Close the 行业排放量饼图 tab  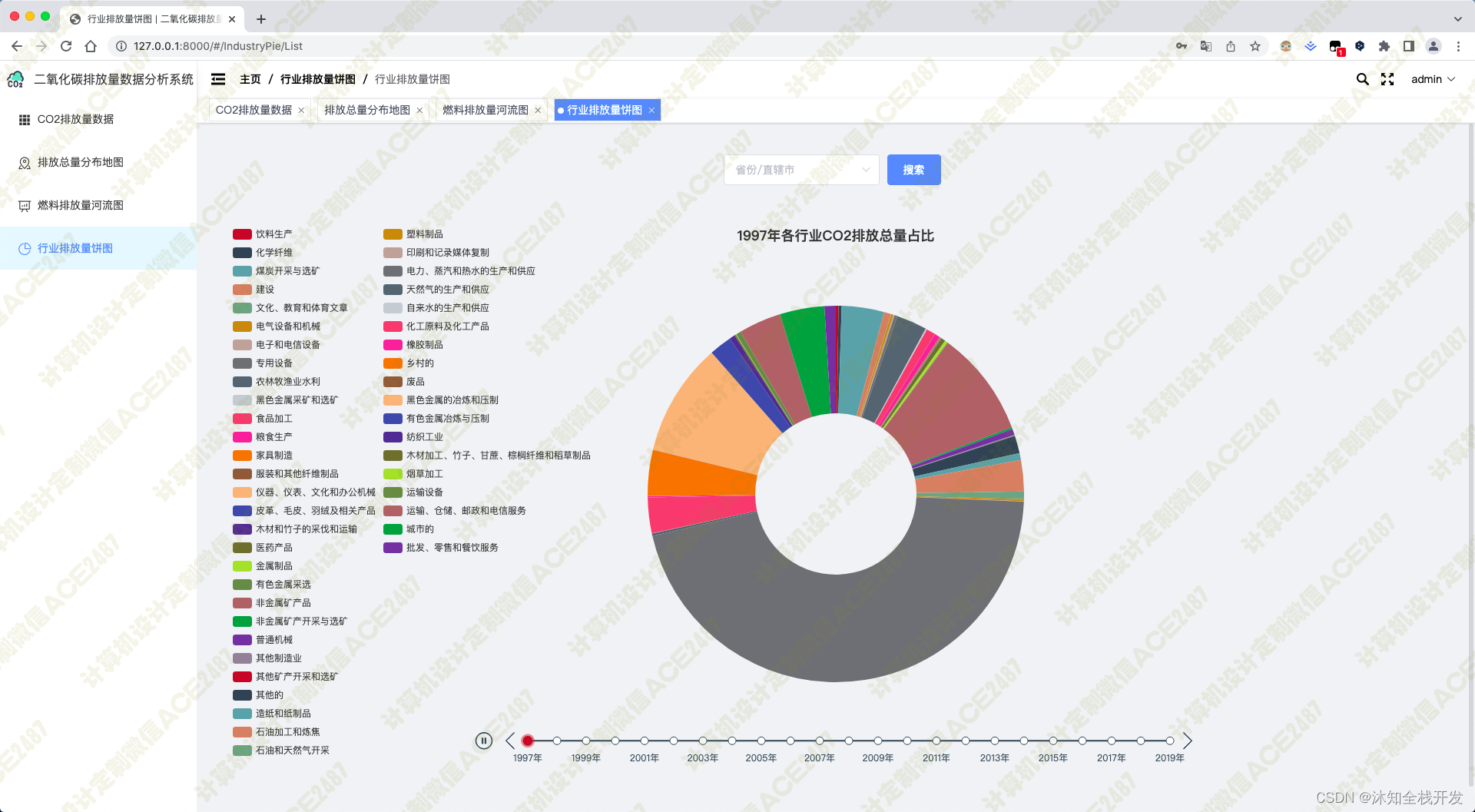(x=651, y=111)
